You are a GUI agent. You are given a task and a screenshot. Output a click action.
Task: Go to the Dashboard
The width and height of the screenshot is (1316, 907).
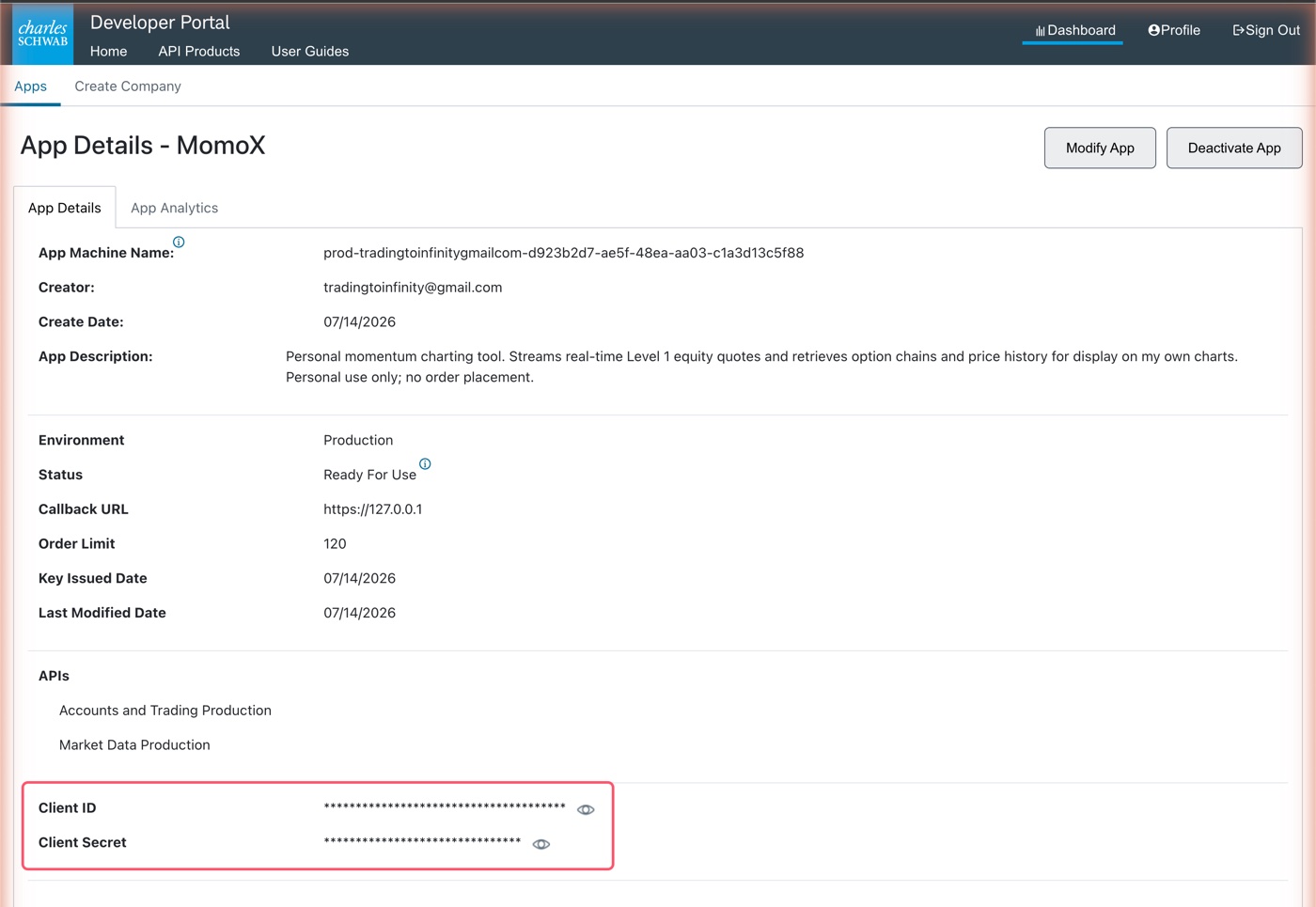(1075, 30)
